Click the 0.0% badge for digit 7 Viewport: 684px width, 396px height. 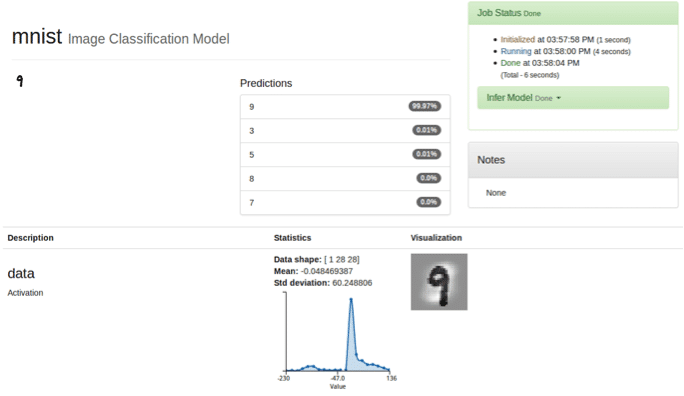point(428,202)
